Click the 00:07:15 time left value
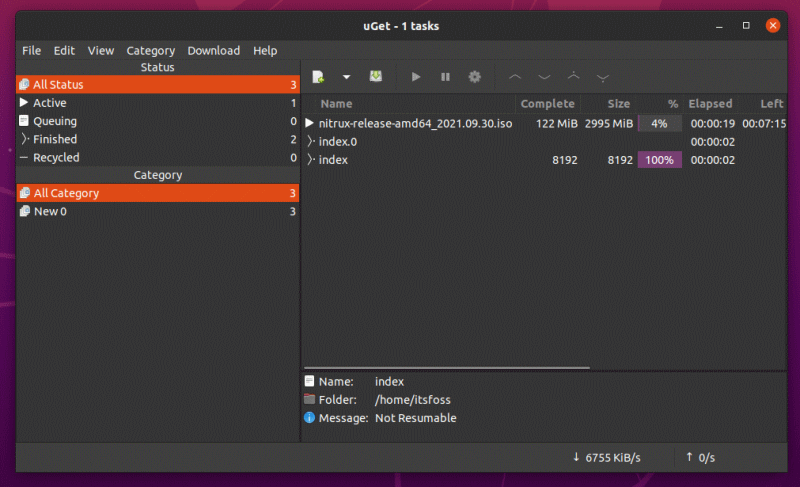The width and height of the screenshot is (800, 487). tap(764, 124)
